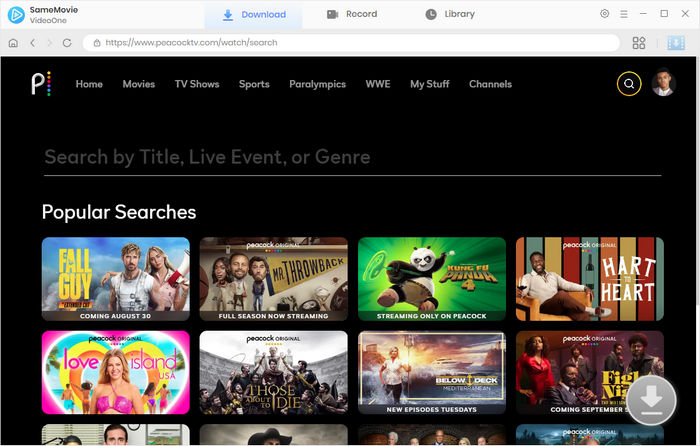The height and width of the screenshot is (446, 700).
Task: Open the settings gear icon
Action: [x=604, y=14]
